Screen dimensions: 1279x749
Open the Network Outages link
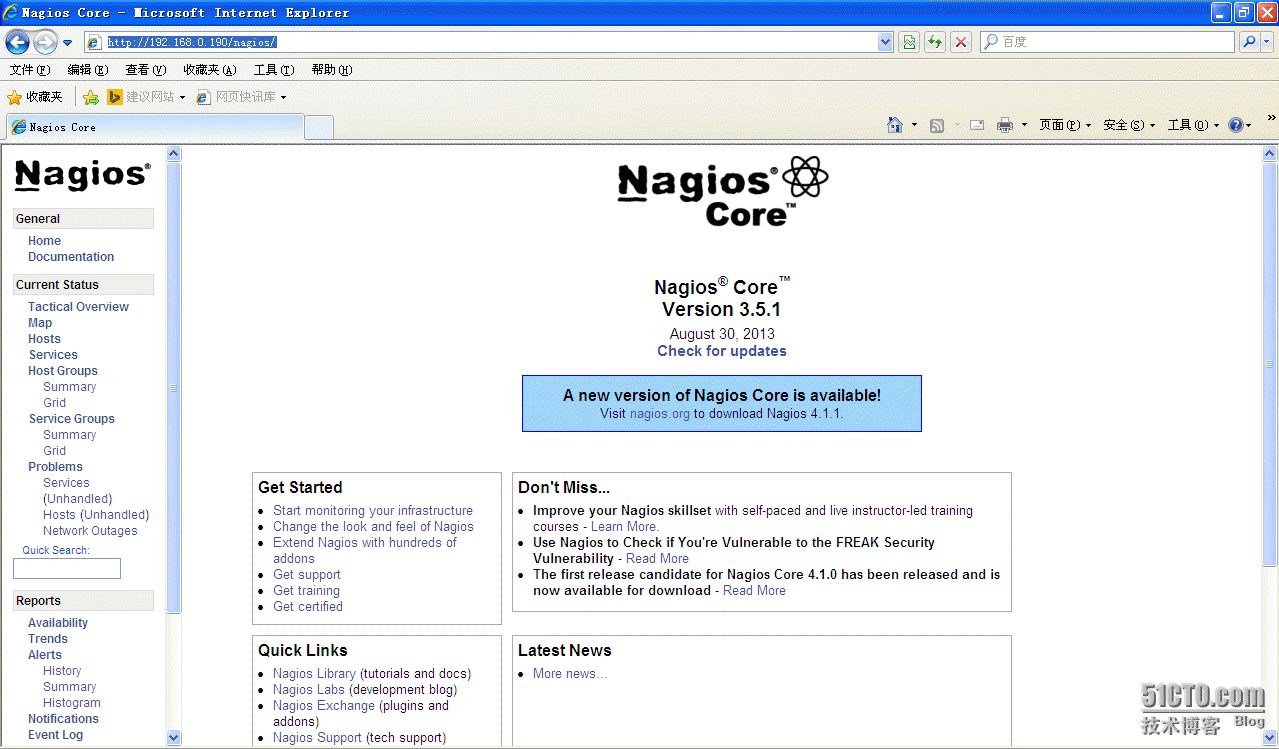click(x=90, y=531)
